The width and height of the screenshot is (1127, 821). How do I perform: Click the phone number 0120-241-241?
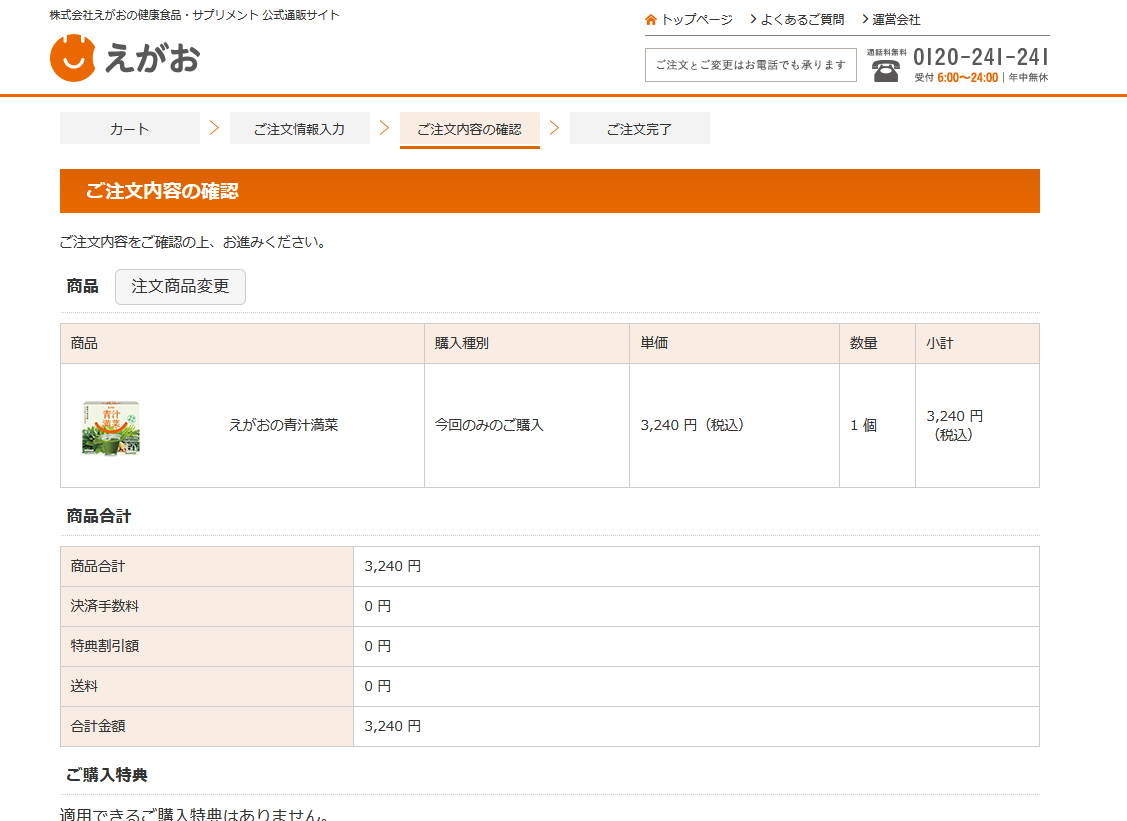980,58
